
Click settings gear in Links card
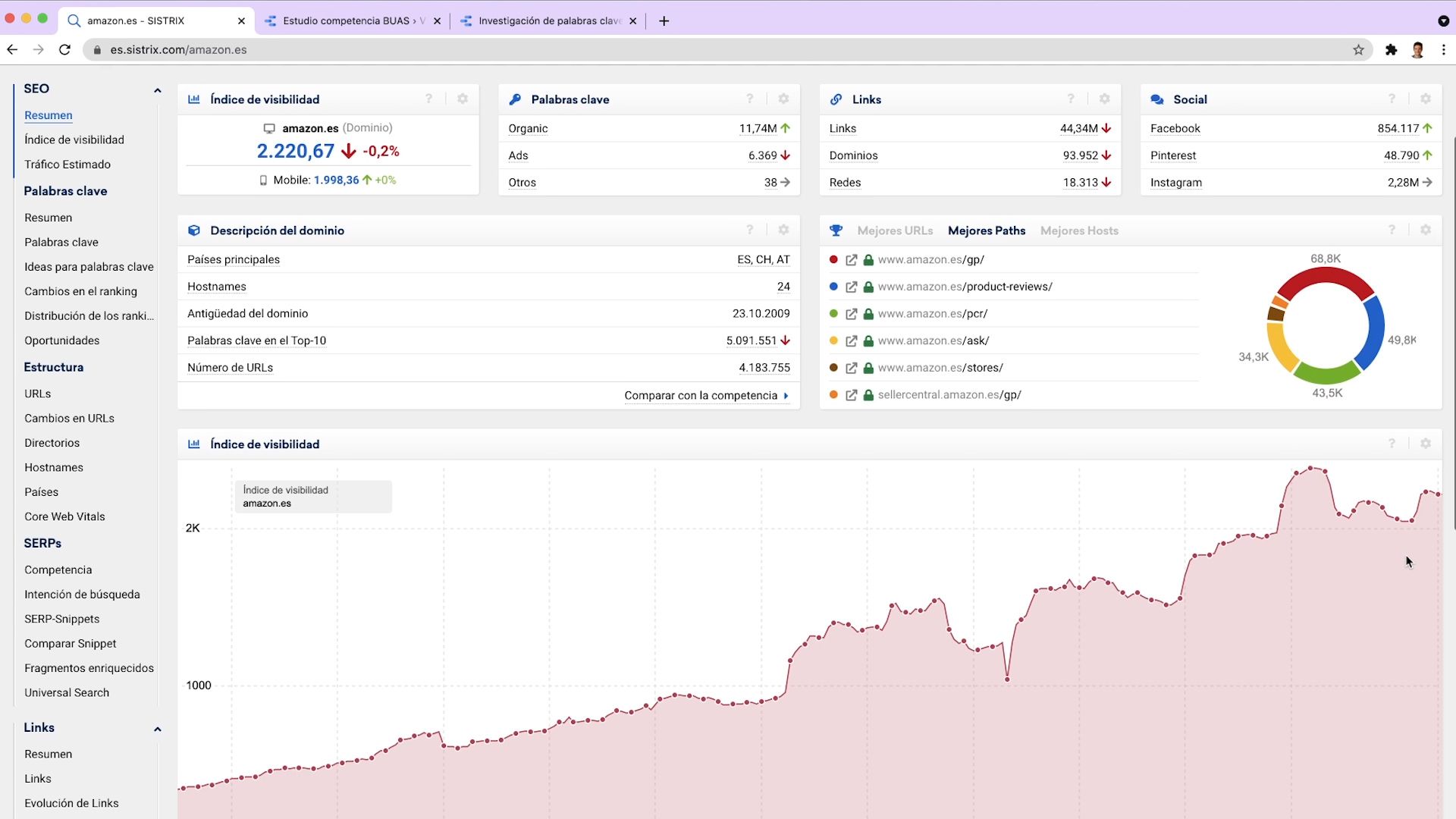(x=1104, y=99)
